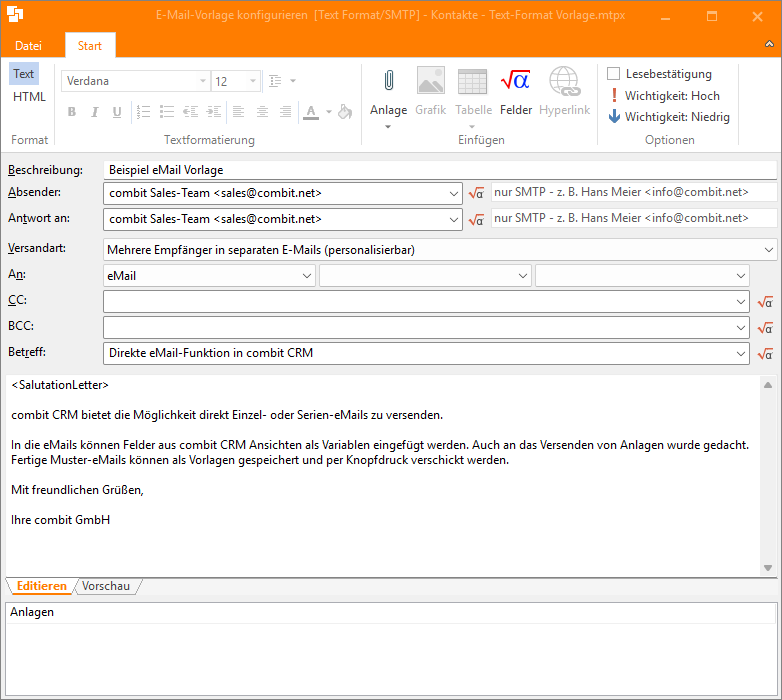Click the message body scrollbar down arrow
This screenshot has height=700, width=782.
pyautogui.click(x=768, y=568)
